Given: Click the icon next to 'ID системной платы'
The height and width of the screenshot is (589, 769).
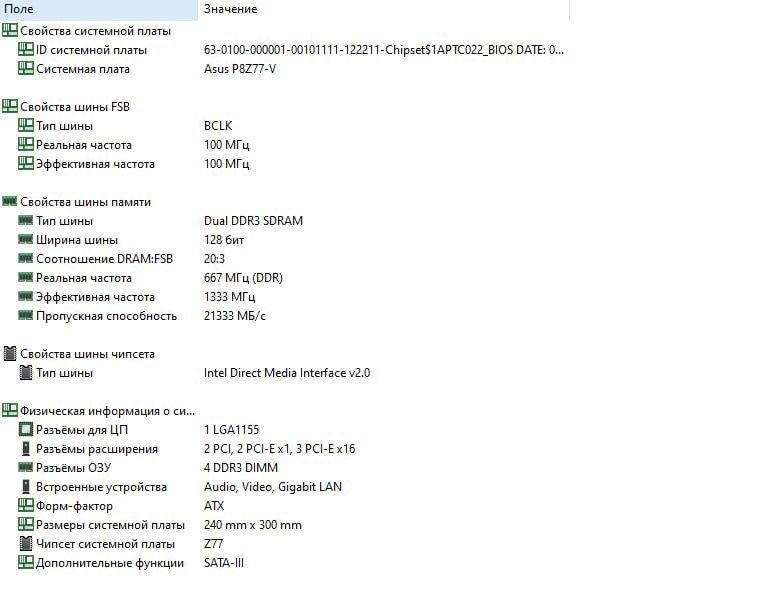Looking at the screenshot, I should (x=26, y=49).
